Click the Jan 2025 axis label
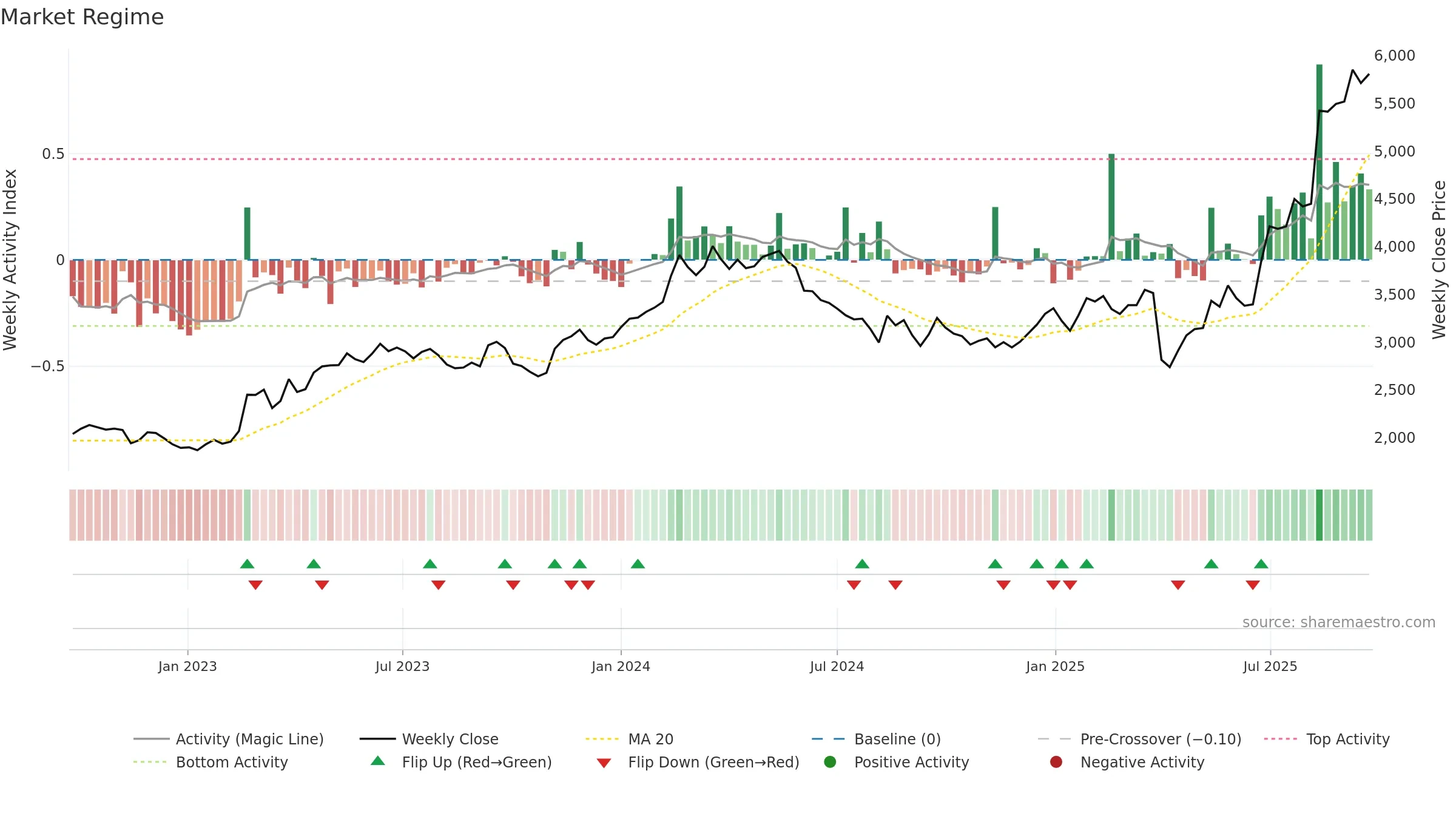The width and height of the screenshot is (1456, 819). coord(1055,666)
